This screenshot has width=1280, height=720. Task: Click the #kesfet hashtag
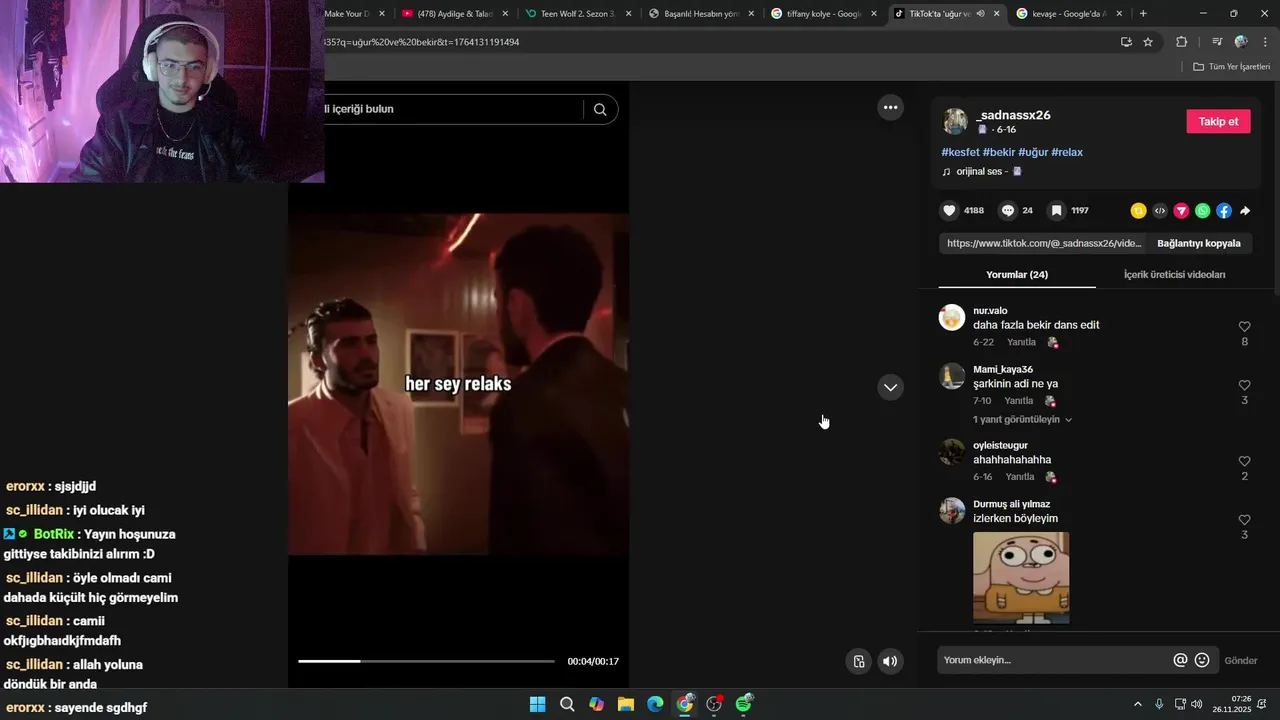coord(960,152)
